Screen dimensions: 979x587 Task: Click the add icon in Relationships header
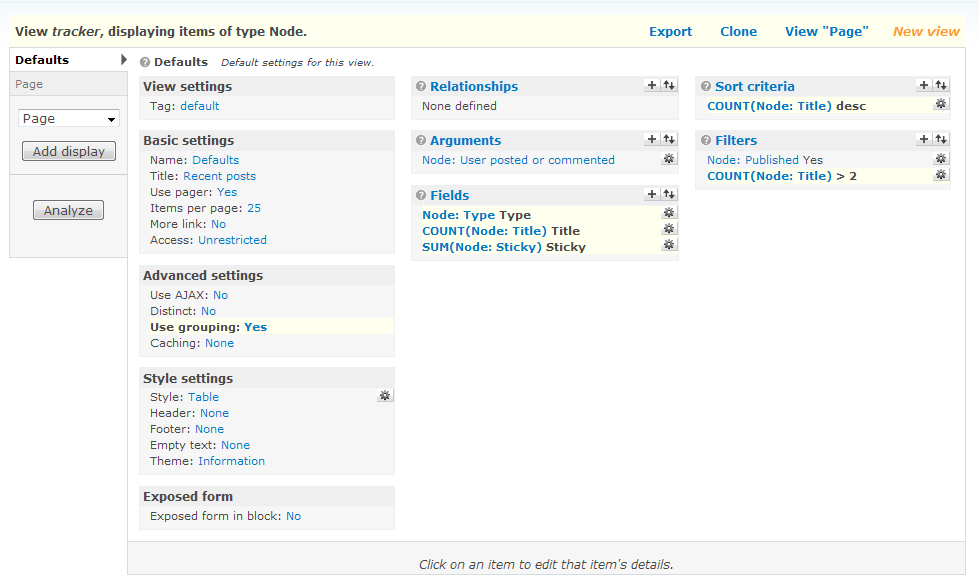[652, 86]
